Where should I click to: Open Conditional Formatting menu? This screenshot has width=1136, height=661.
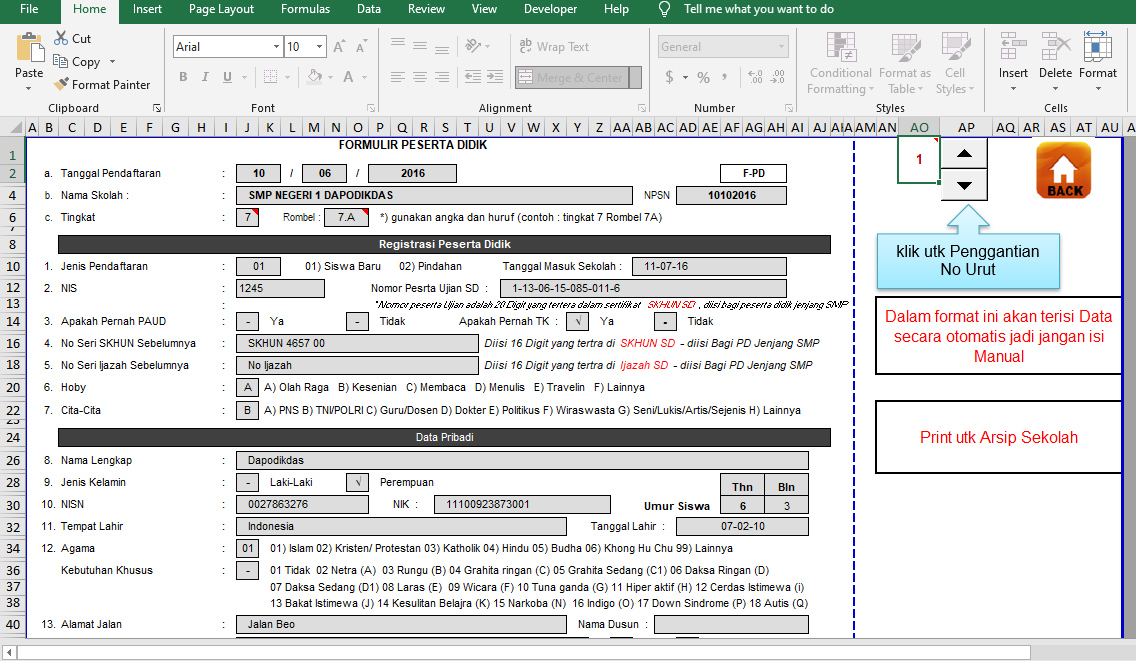coord(841,64)
